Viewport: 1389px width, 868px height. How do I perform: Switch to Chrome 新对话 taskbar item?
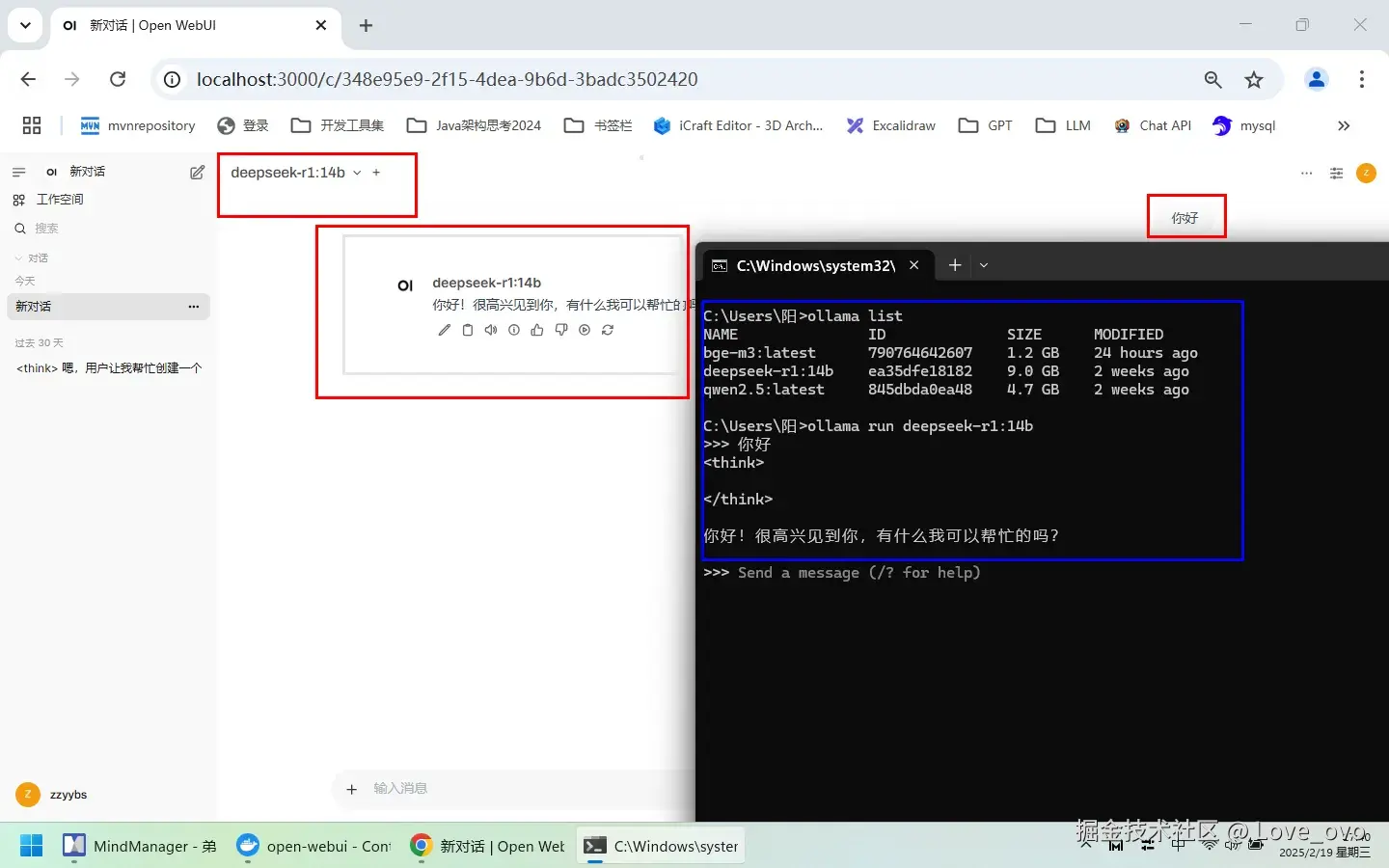point(487,846)
